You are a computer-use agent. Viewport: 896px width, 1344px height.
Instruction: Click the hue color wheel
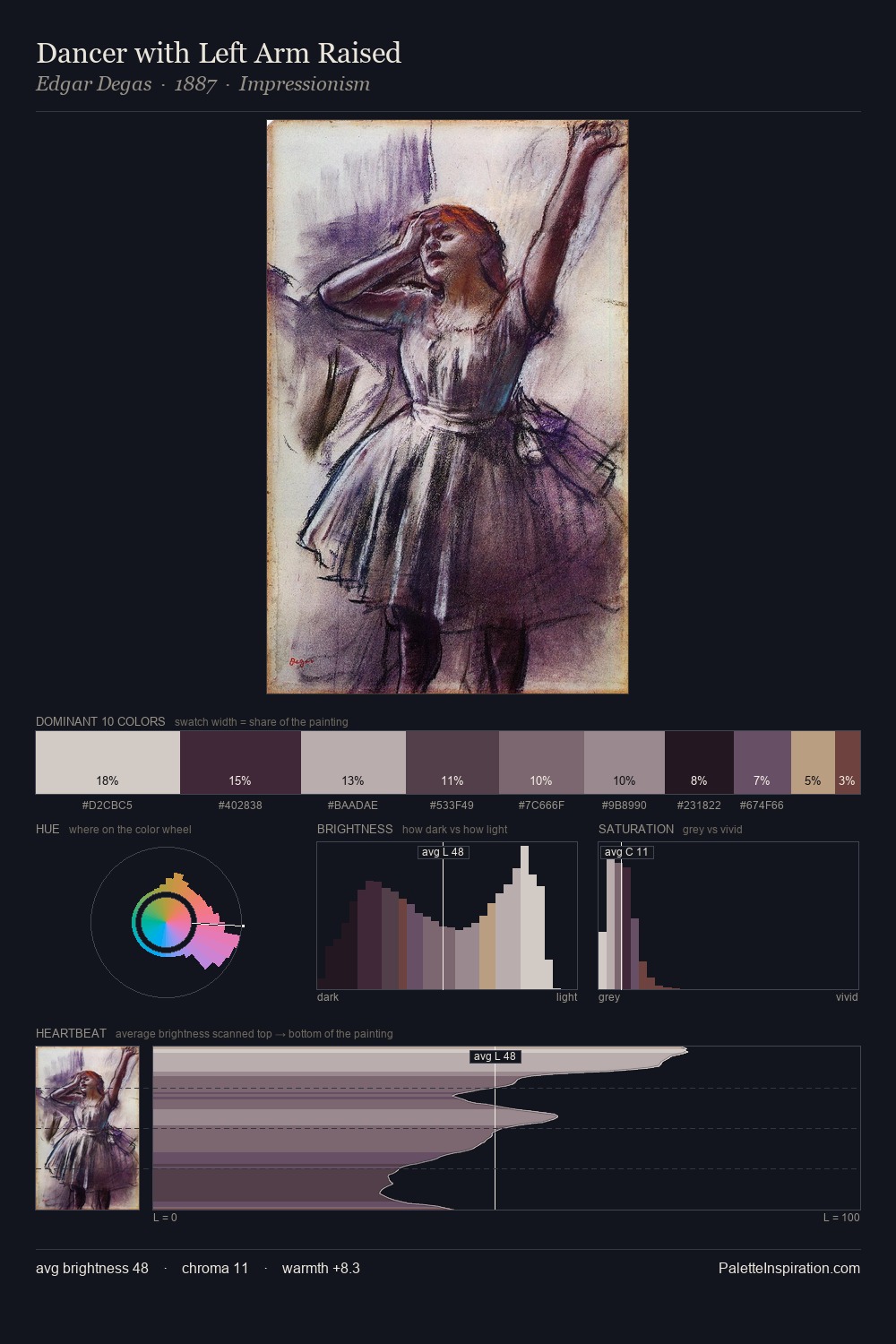(x=166, y=922)
